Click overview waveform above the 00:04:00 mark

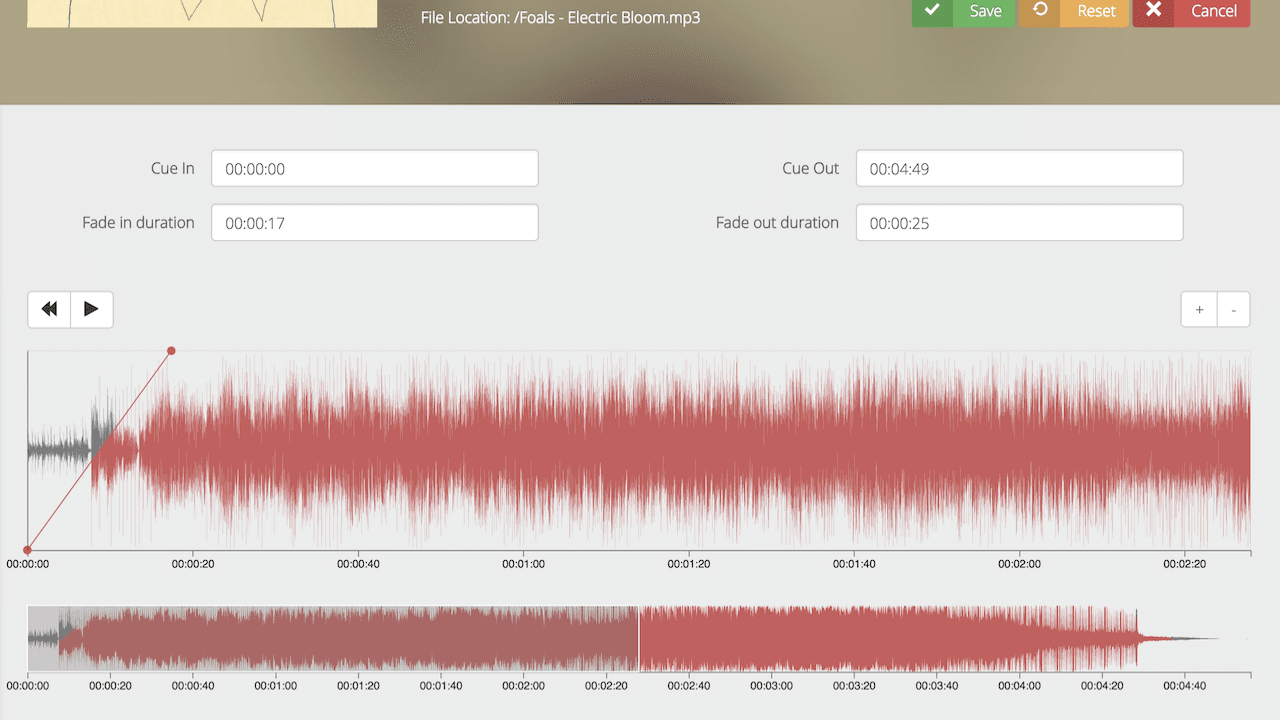(1019, 640)
